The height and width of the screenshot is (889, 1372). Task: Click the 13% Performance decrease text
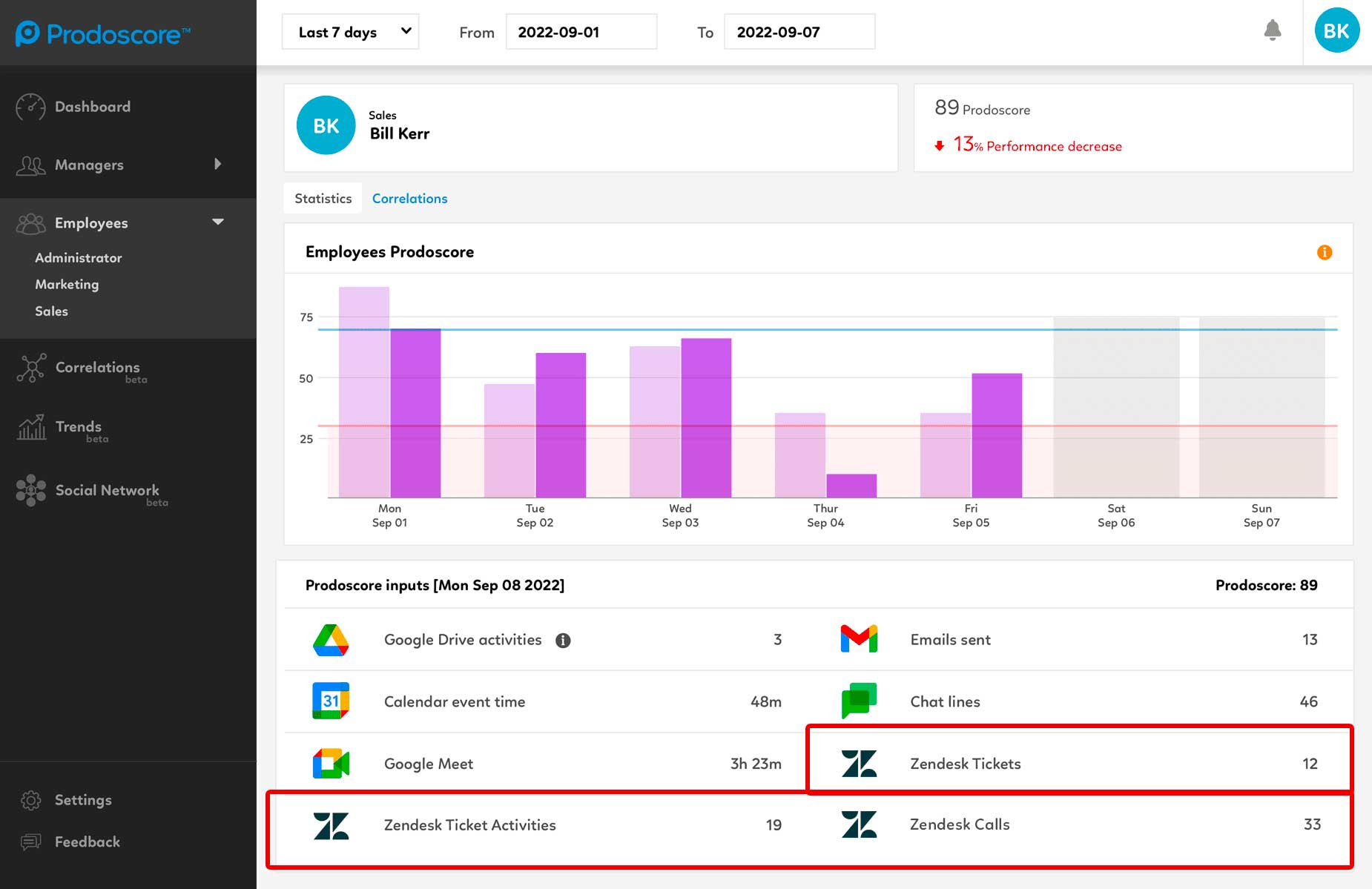[1038, 145]
